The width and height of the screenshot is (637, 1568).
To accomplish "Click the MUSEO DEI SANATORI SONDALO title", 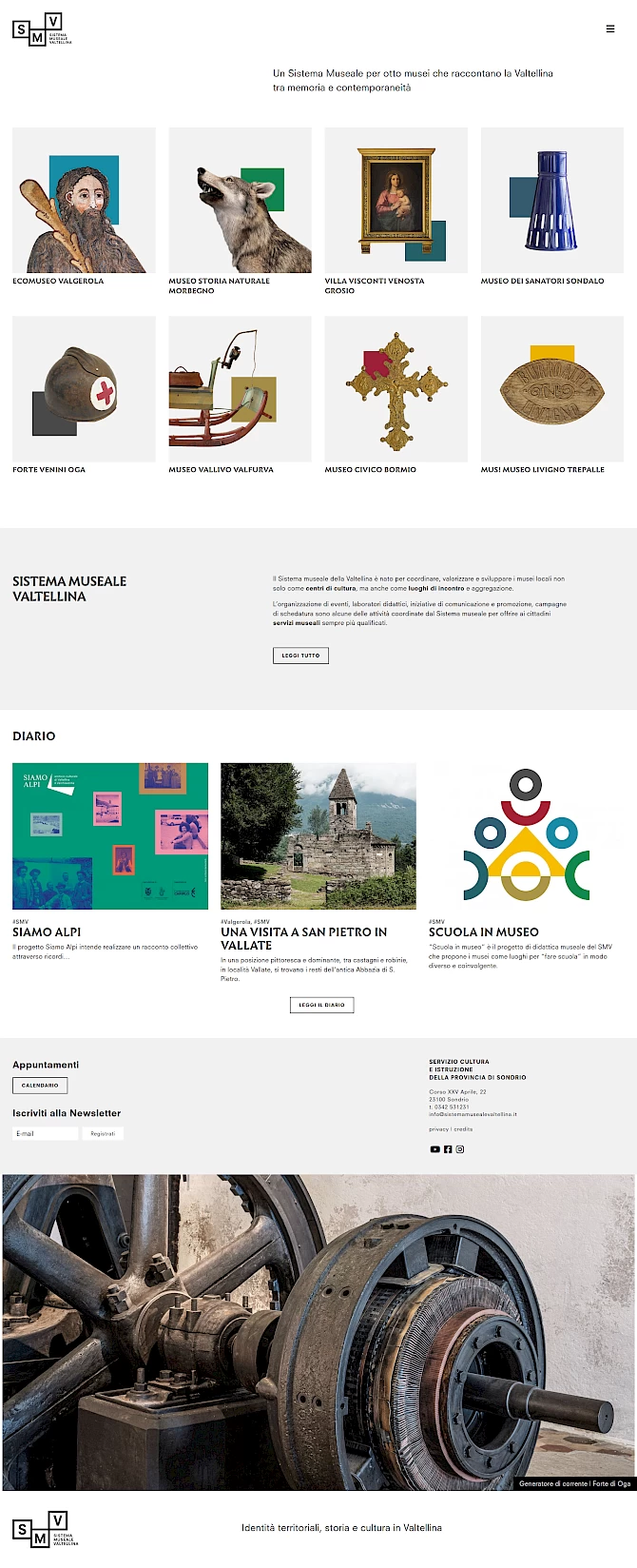I will 542,281.
